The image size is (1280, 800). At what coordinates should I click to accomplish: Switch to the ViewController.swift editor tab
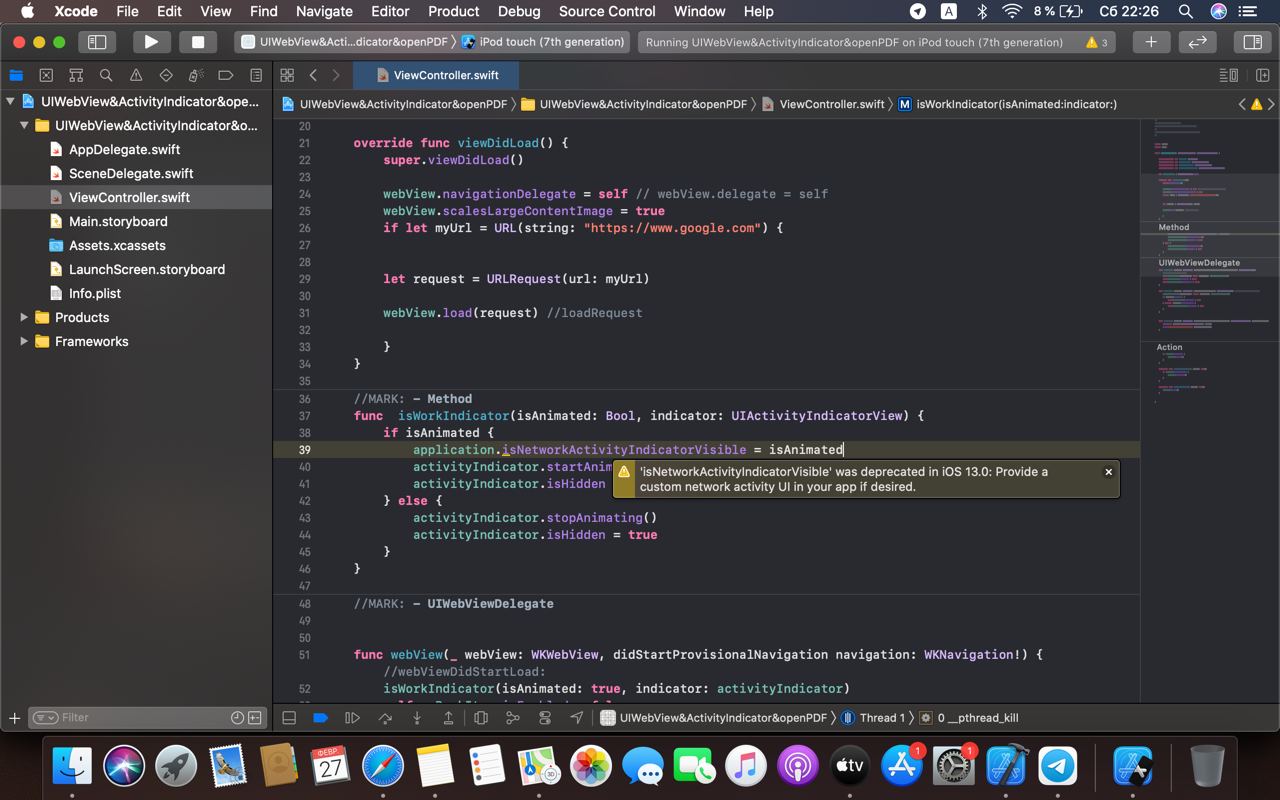point(445,75)
